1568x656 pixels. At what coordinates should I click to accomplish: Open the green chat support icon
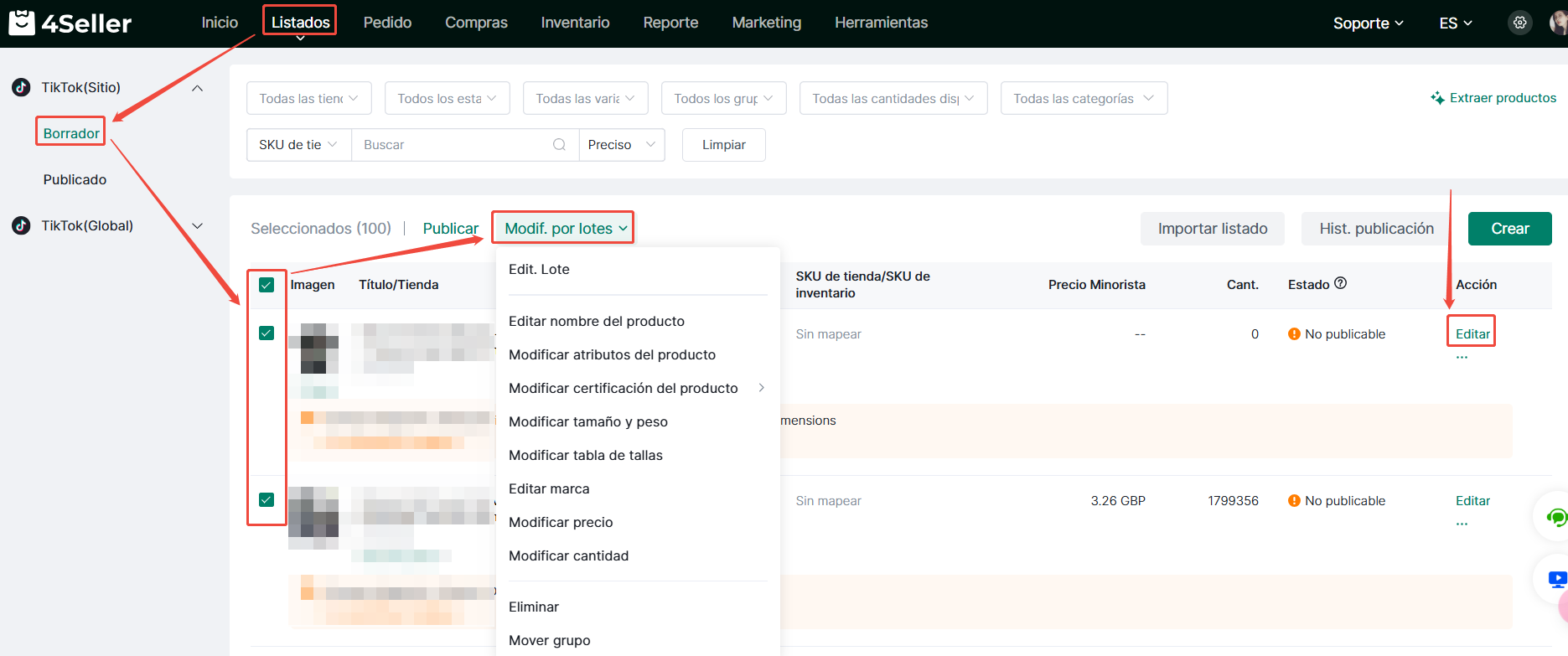pos(1555,517)
